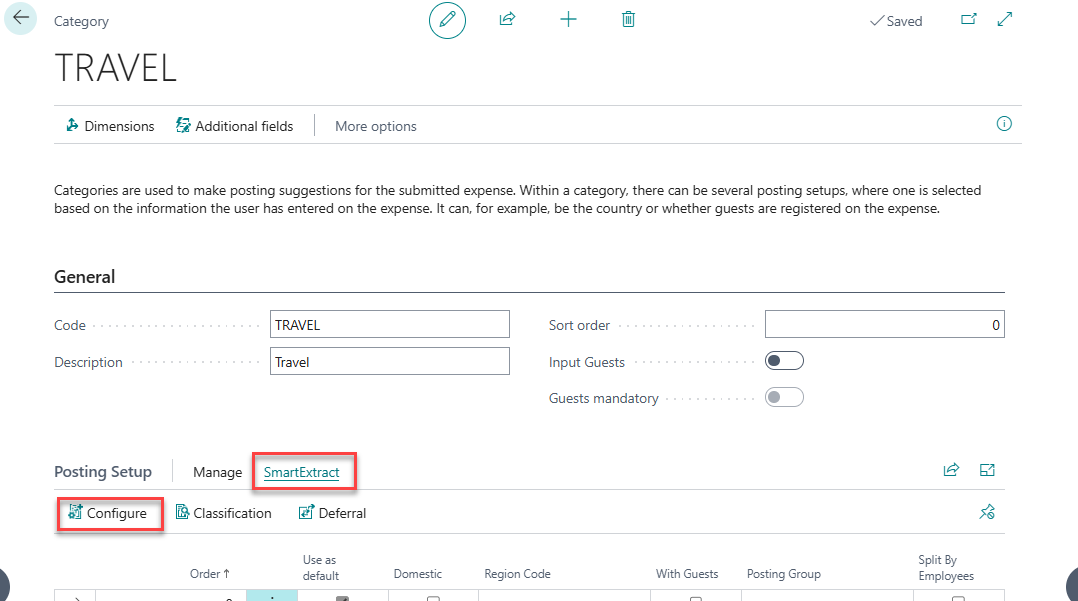Sort by the Order column header
The image size is (1078, 601).
click(x=209, y=574)
